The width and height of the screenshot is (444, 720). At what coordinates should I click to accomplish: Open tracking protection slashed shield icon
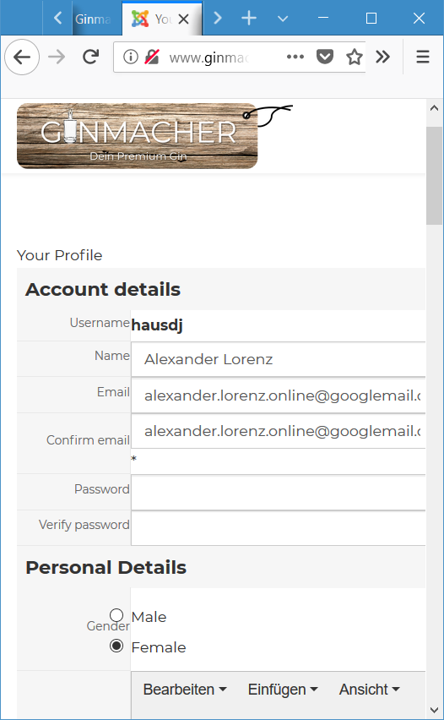(152, 57)
